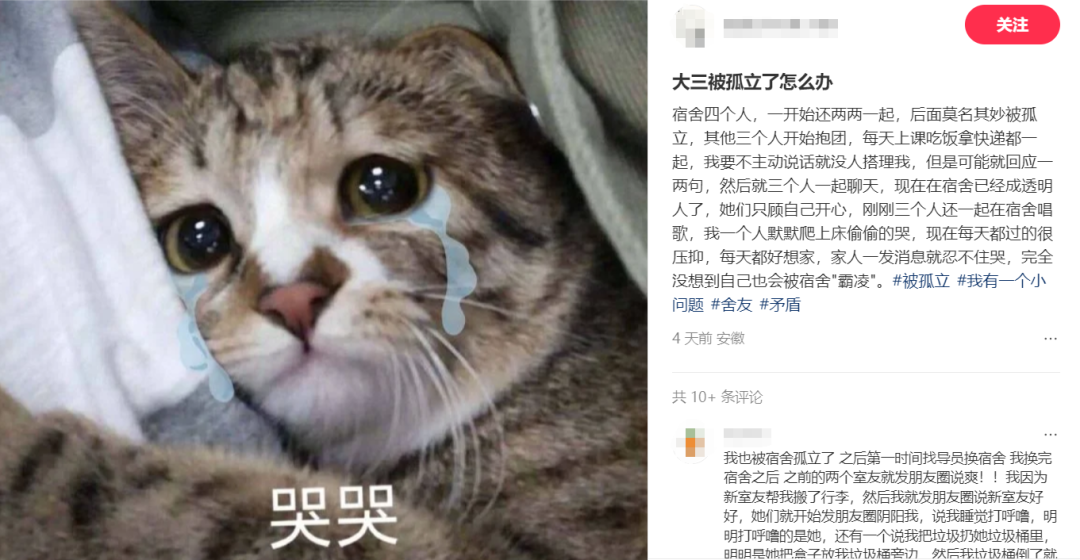Click the red 关注 follow button

pyautogui.click(x=1012, y=25)
